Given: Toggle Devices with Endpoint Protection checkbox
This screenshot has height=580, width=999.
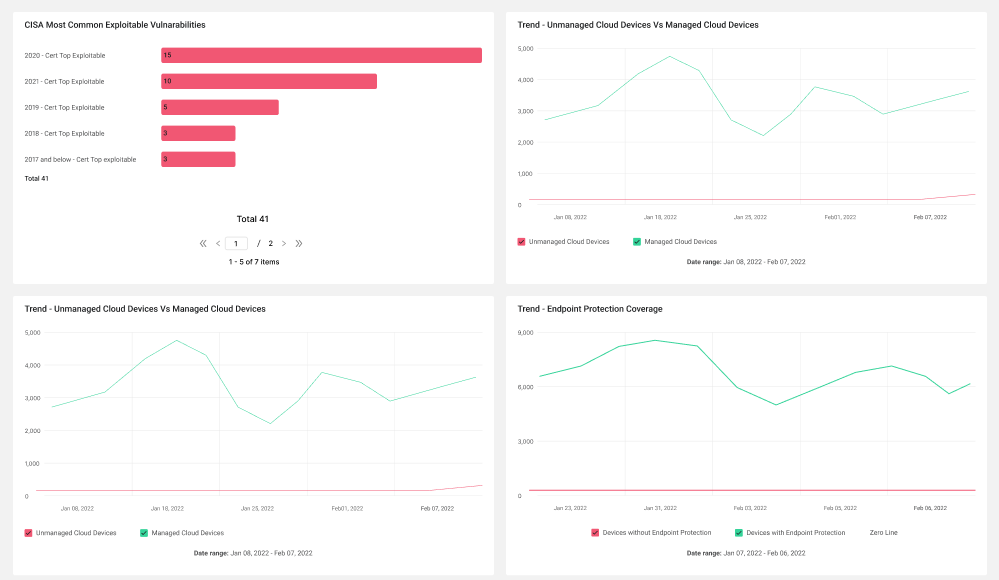Looking at the screenshot, I should [739, 533].
